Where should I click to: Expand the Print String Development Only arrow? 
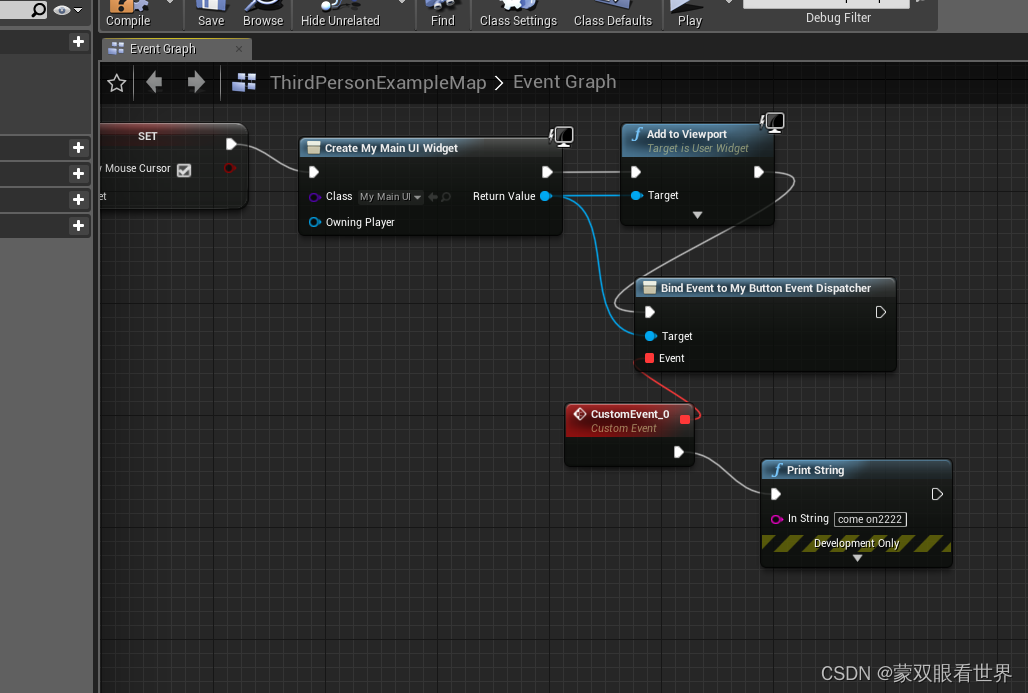(x=857, y=559)
